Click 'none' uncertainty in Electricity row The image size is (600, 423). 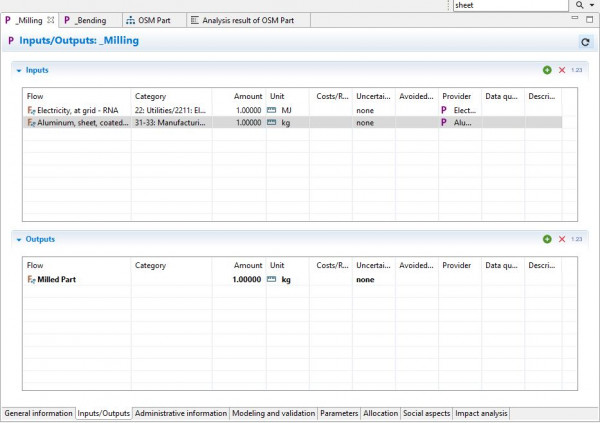pyautogui.click(x=365, y=110)
